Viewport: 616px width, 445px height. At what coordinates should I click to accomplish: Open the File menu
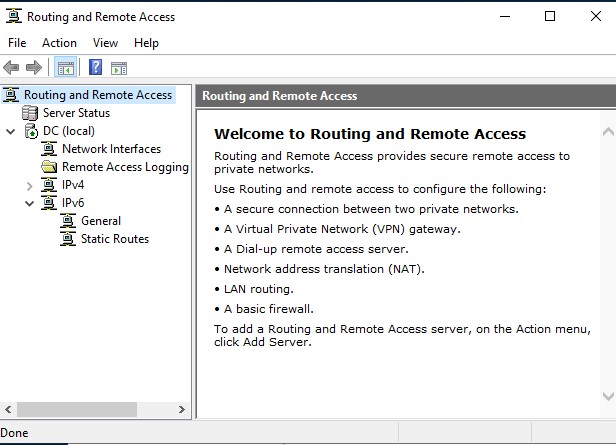(17, 43)
